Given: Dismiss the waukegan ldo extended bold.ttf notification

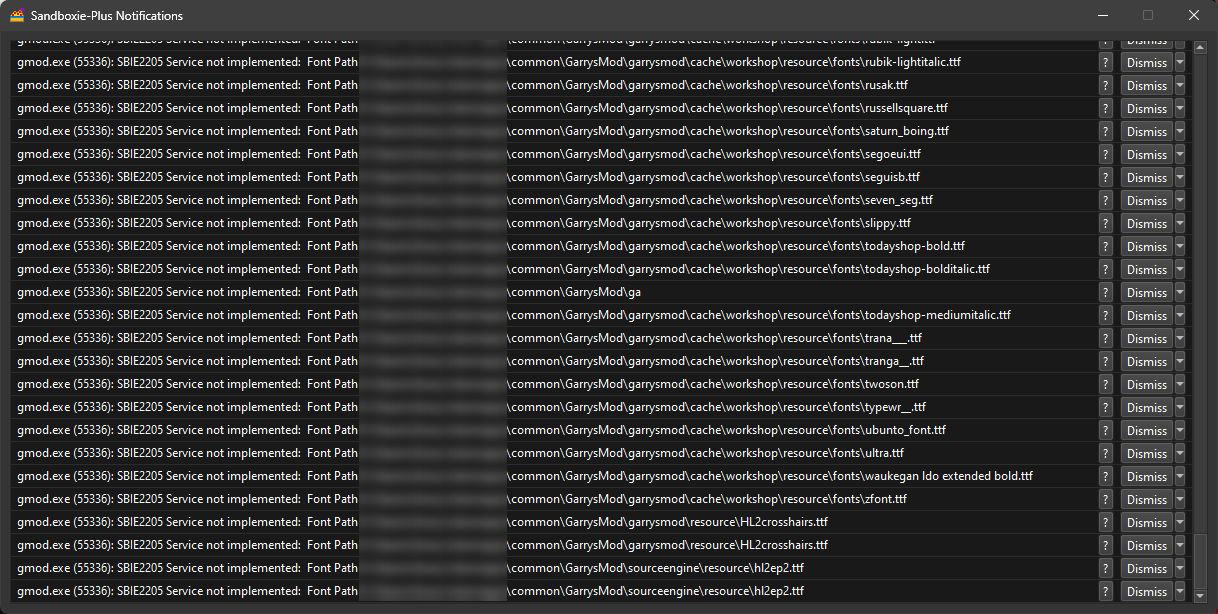Looking at the screenshot, I should pos(1146,476).
